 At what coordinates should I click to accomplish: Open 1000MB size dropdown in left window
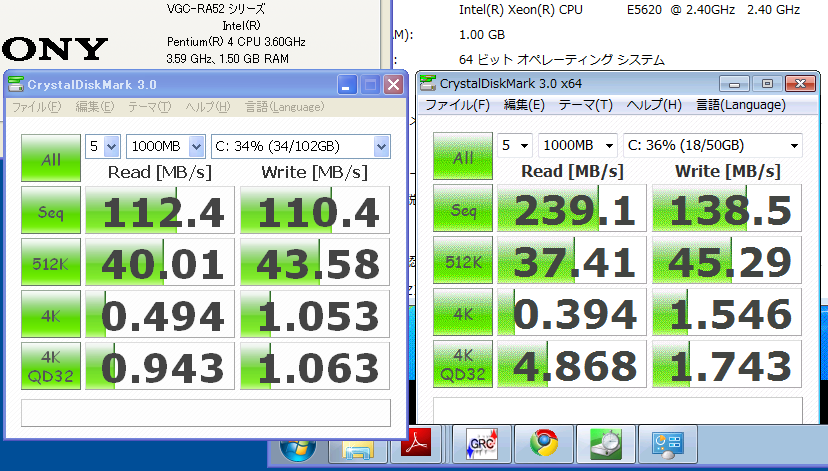click(x=165, y=146)
